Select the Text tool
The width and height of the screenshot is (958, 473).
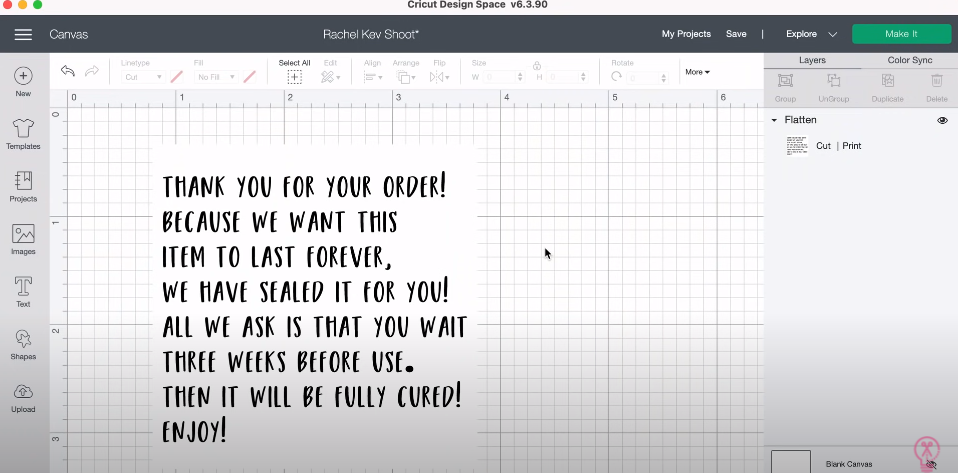[x=23, y=286]
